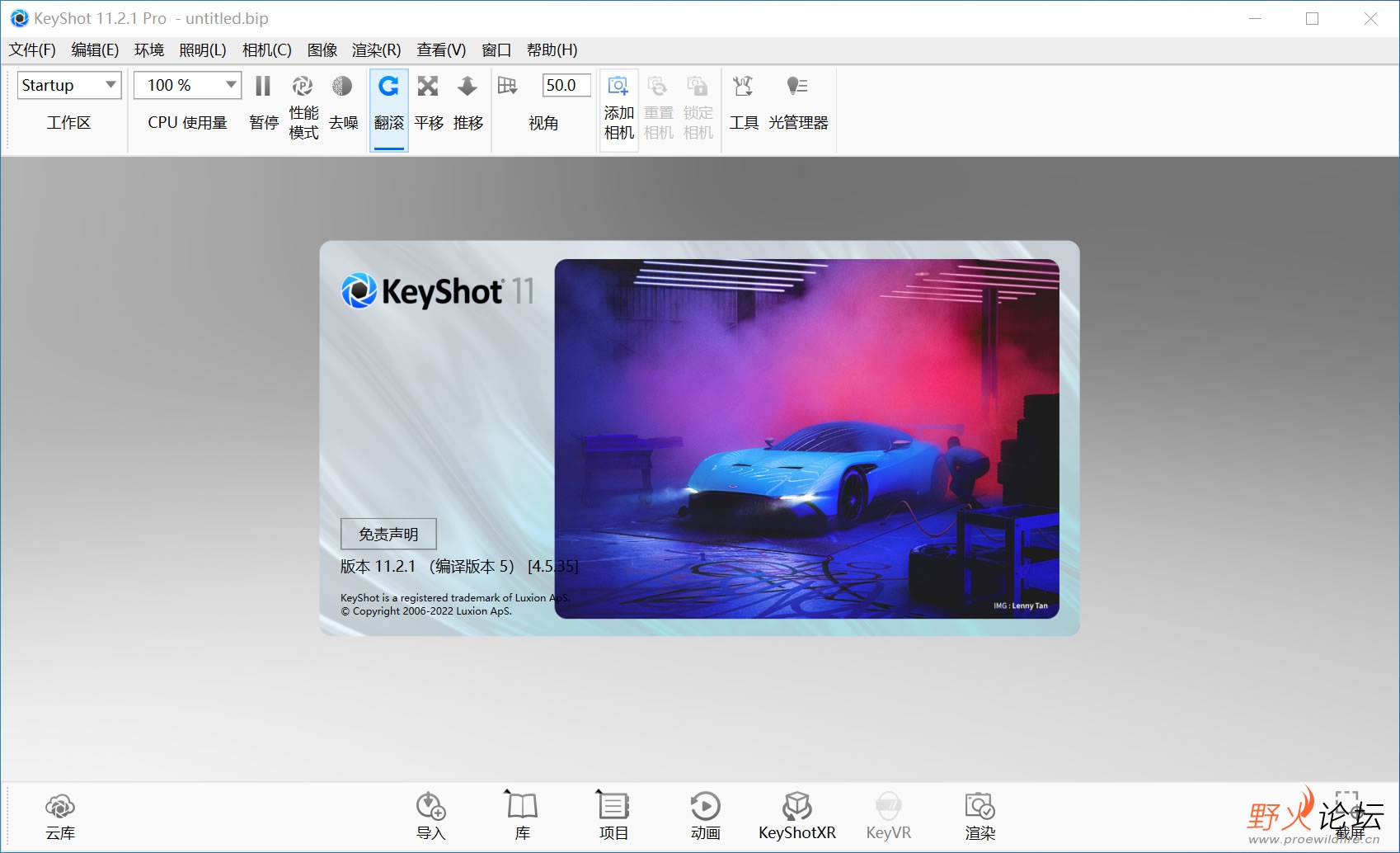Expand the Startup workspace dropdown
The height and width of the screenshot is (853, 1400).
click(x=69, y=85)
